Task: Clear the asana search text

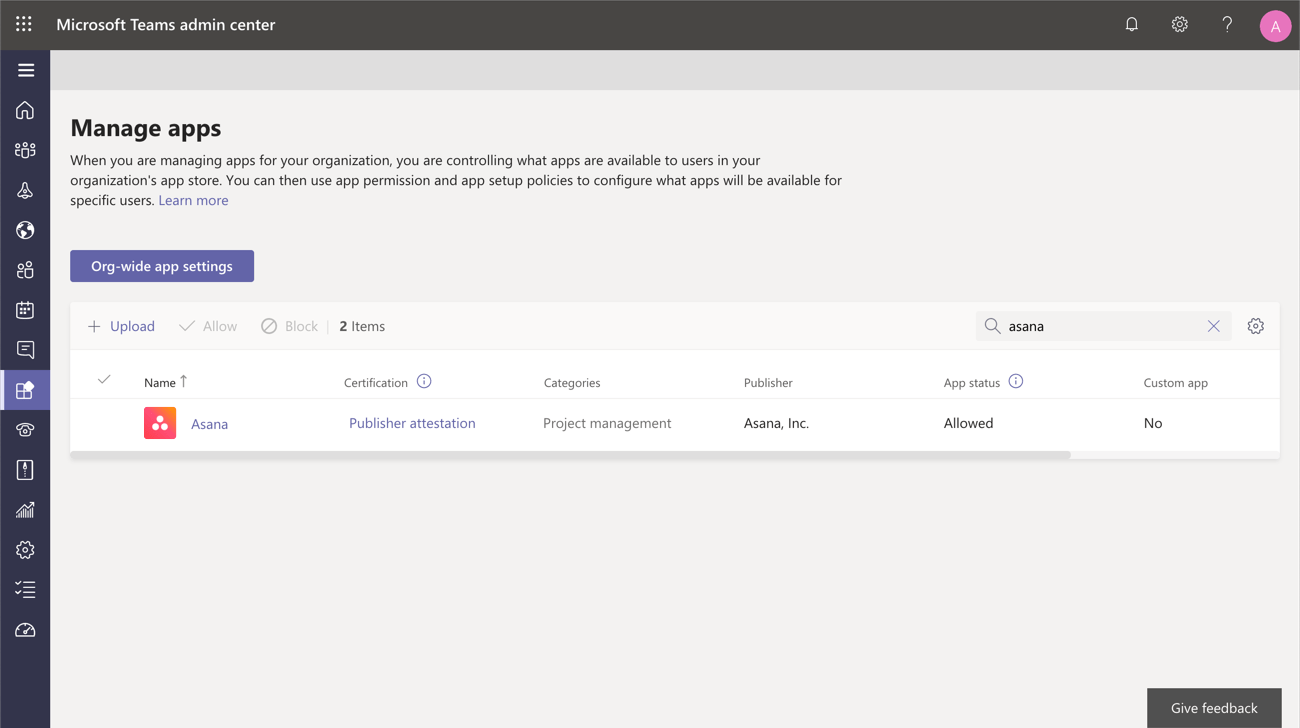Action: click(1214, 326)
